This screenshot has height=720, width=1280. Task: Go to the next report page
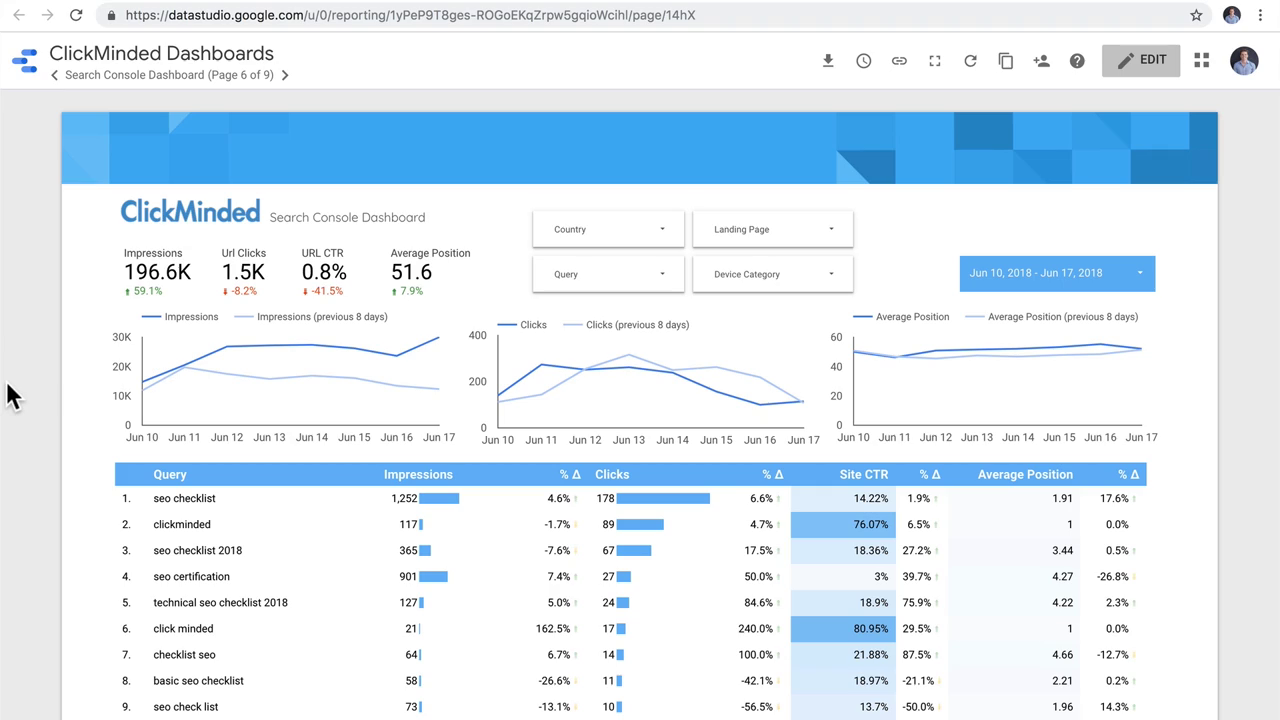point(285,75)
